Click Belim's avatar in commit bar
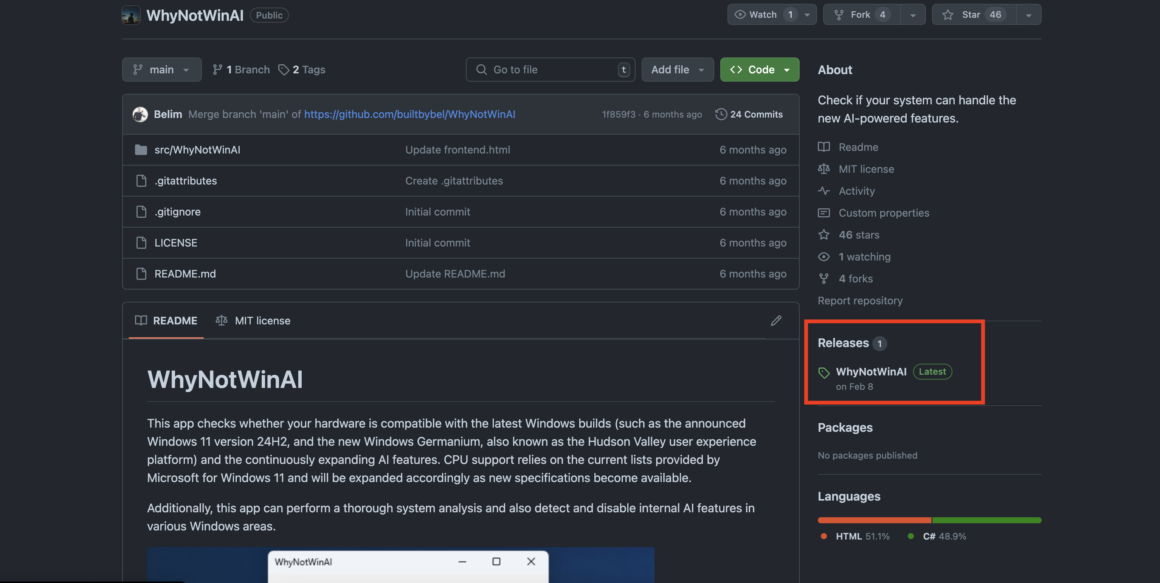This screenshot has height=583, width=1160. [x=141, y=115]
